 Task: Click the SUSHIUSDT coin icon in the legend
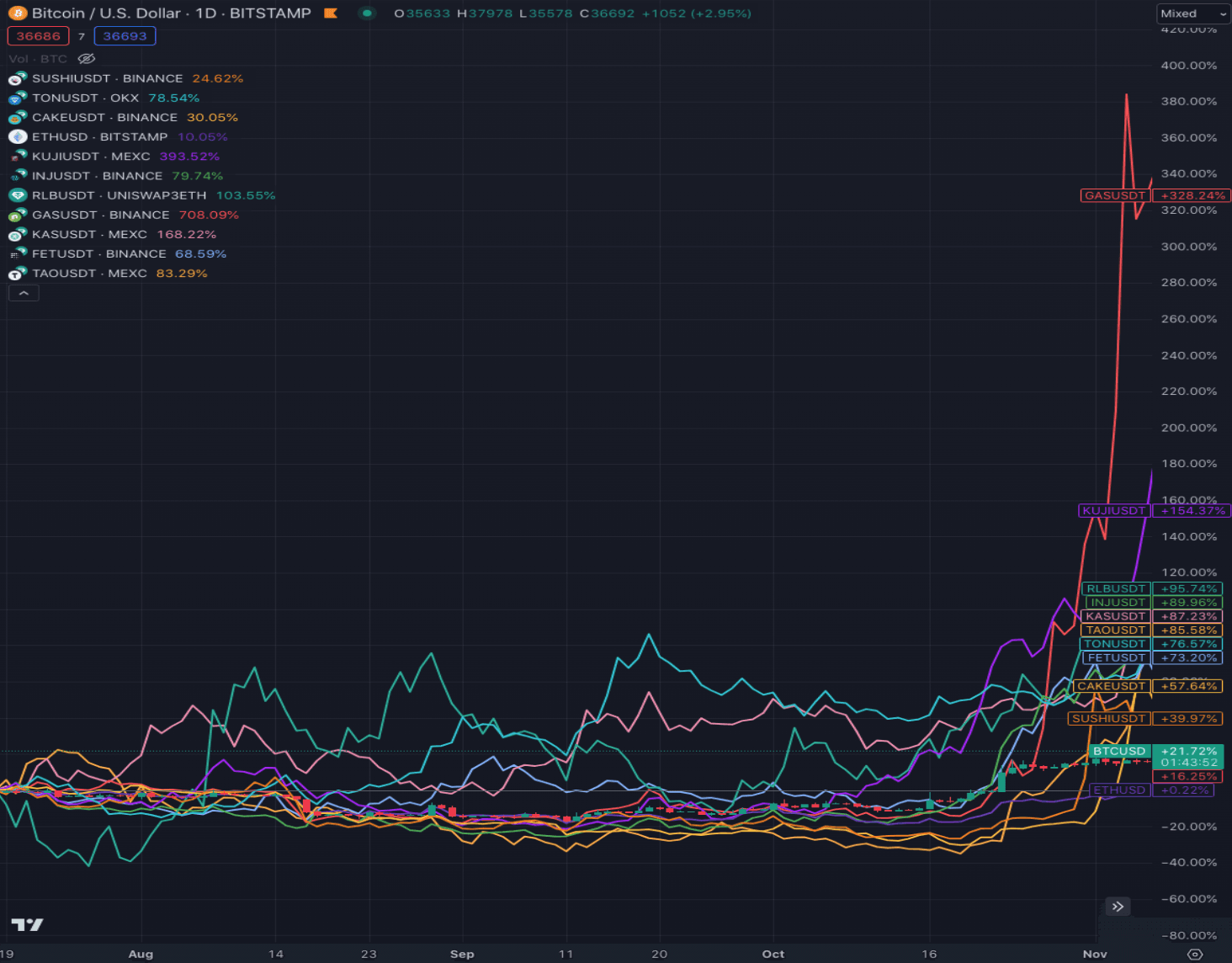17,79
